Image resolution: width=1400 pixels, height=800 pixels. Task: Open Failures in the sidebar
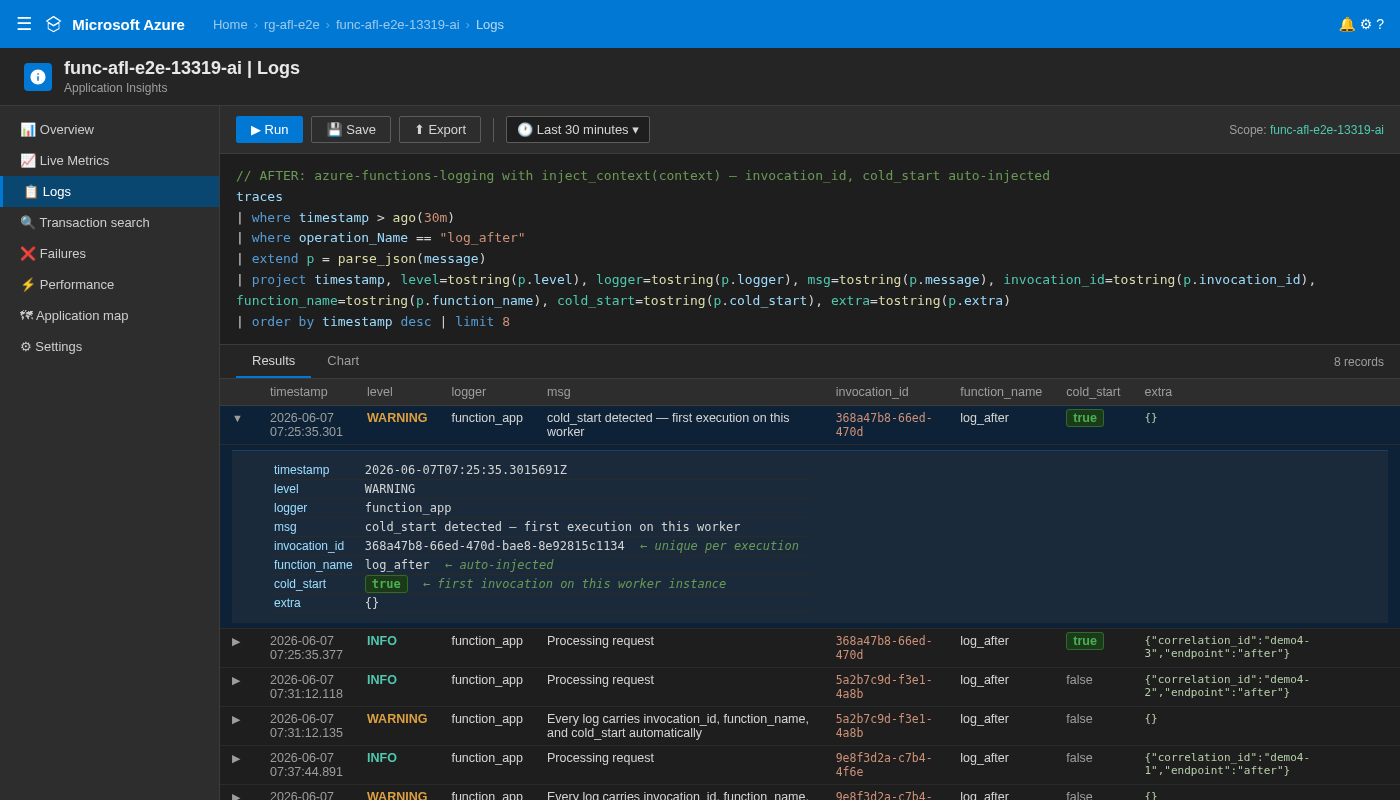tap(110, 253)
